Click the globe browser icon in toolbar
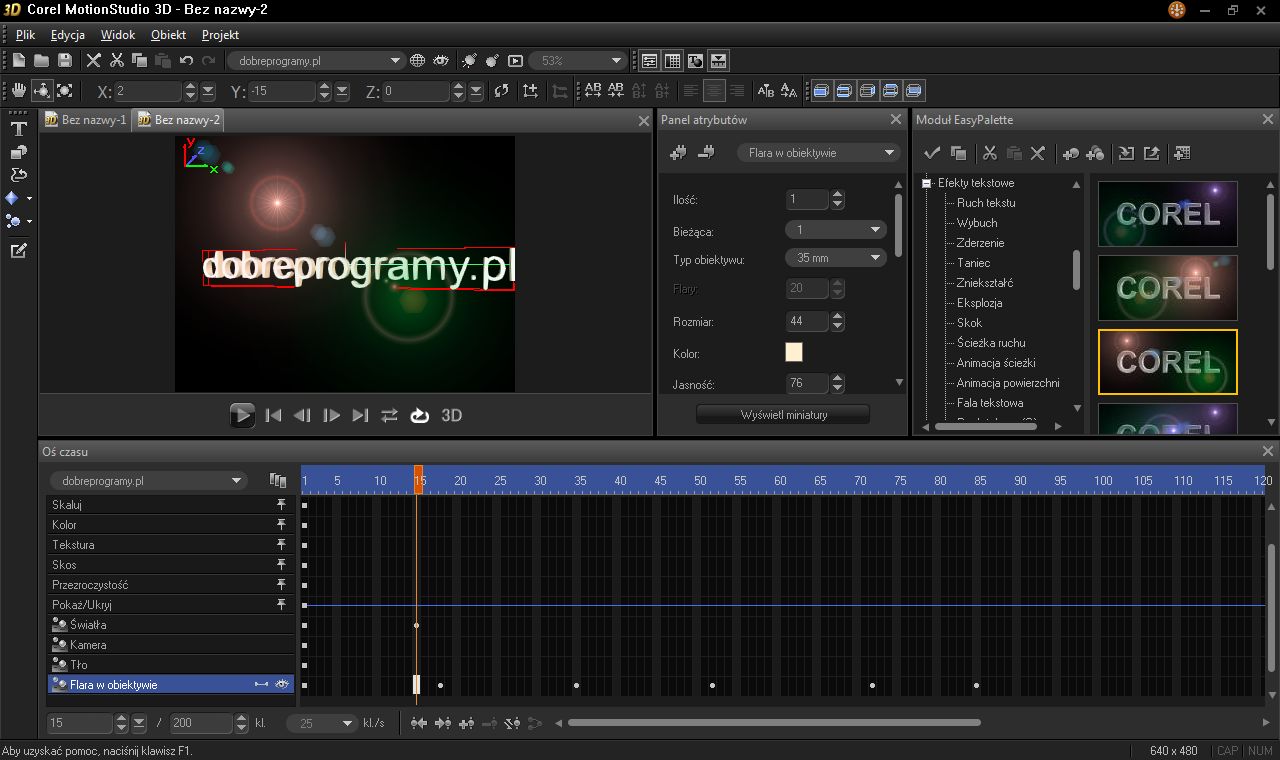 (418, 60)
